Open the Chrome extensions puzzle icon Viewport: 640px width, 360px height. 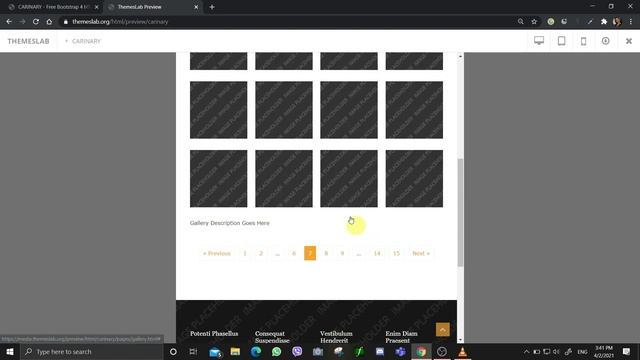[604, 22]
